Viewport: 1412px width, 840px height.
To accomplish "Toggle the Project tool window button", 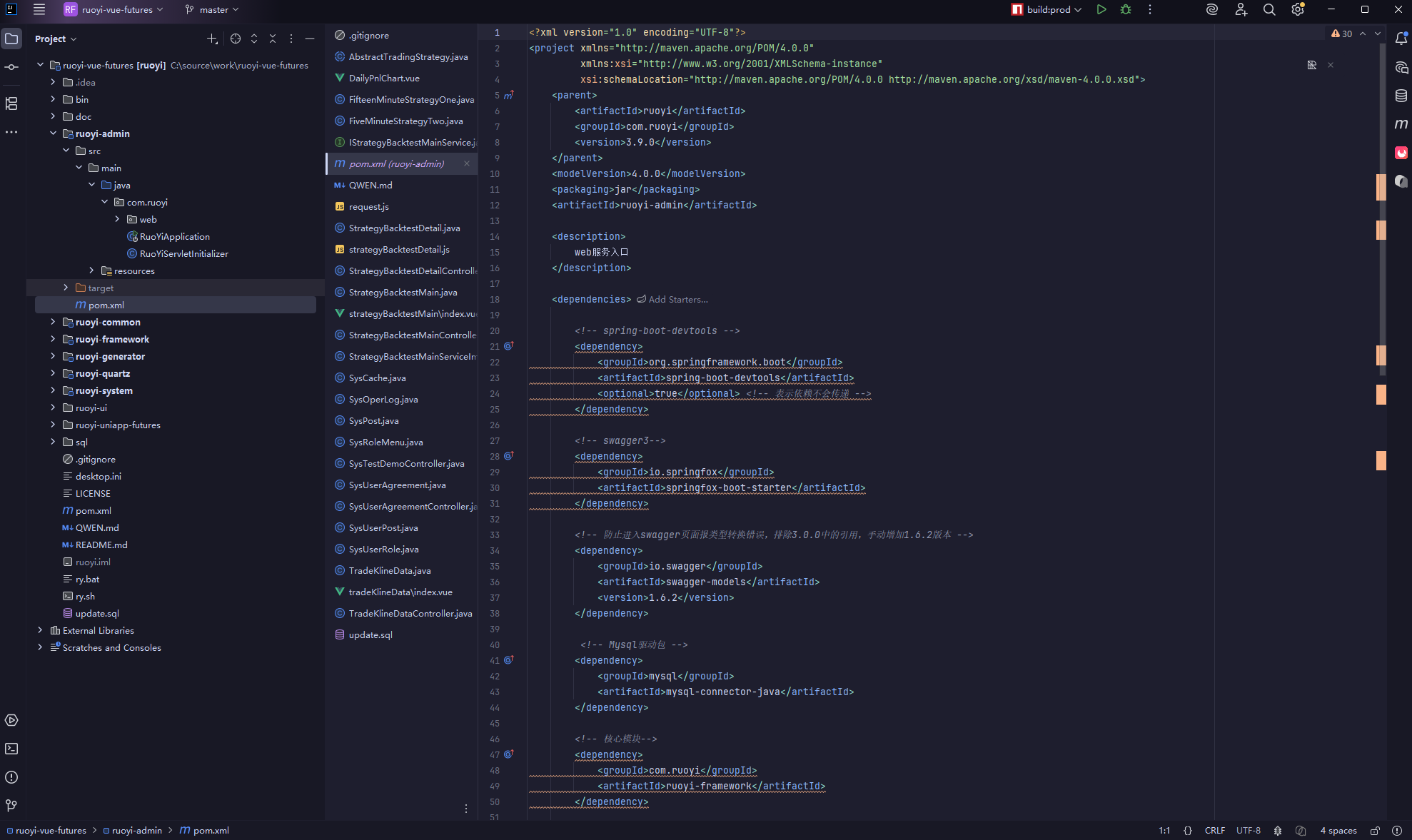I will coord(11,39).
